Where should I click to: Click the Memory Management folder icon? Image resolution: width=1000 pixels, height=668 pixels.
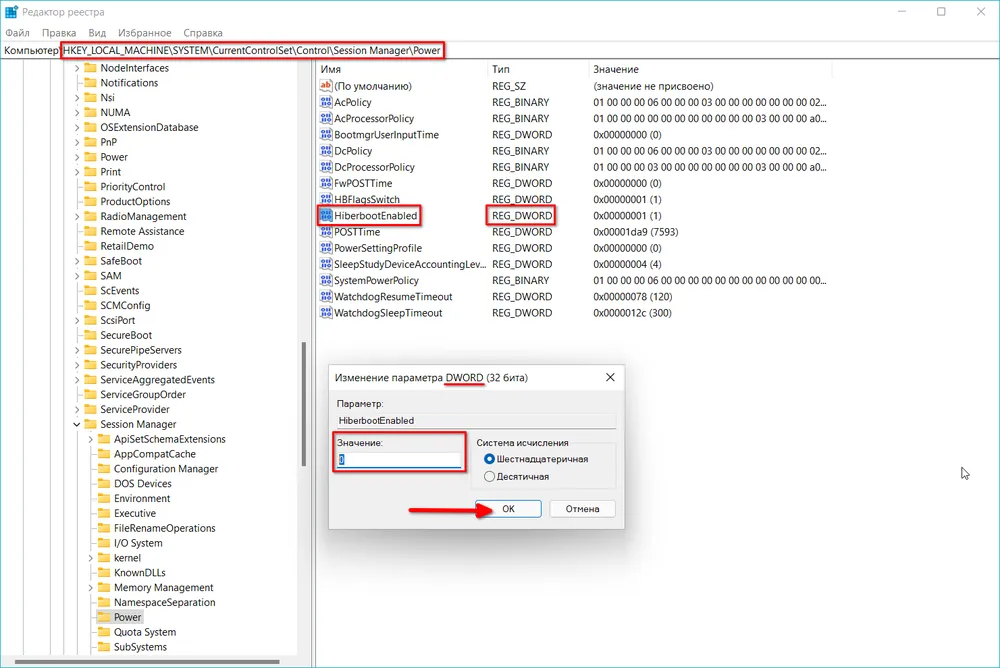(x=103, y=588)
